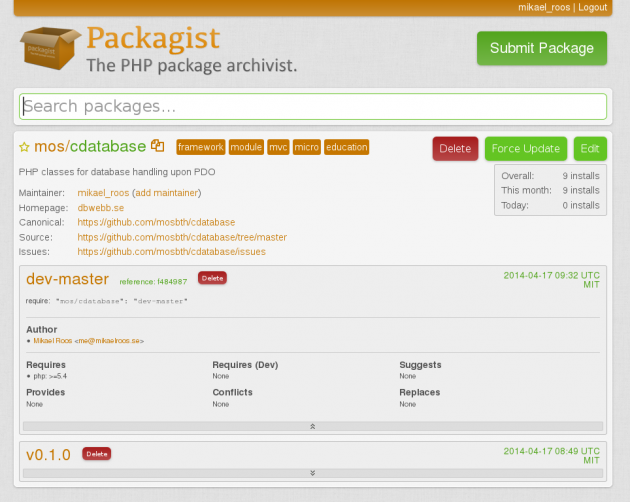Click the 2014-04-17 09:32 UTC timestamp
Screen dimensions: 630x502
[551, 275]
